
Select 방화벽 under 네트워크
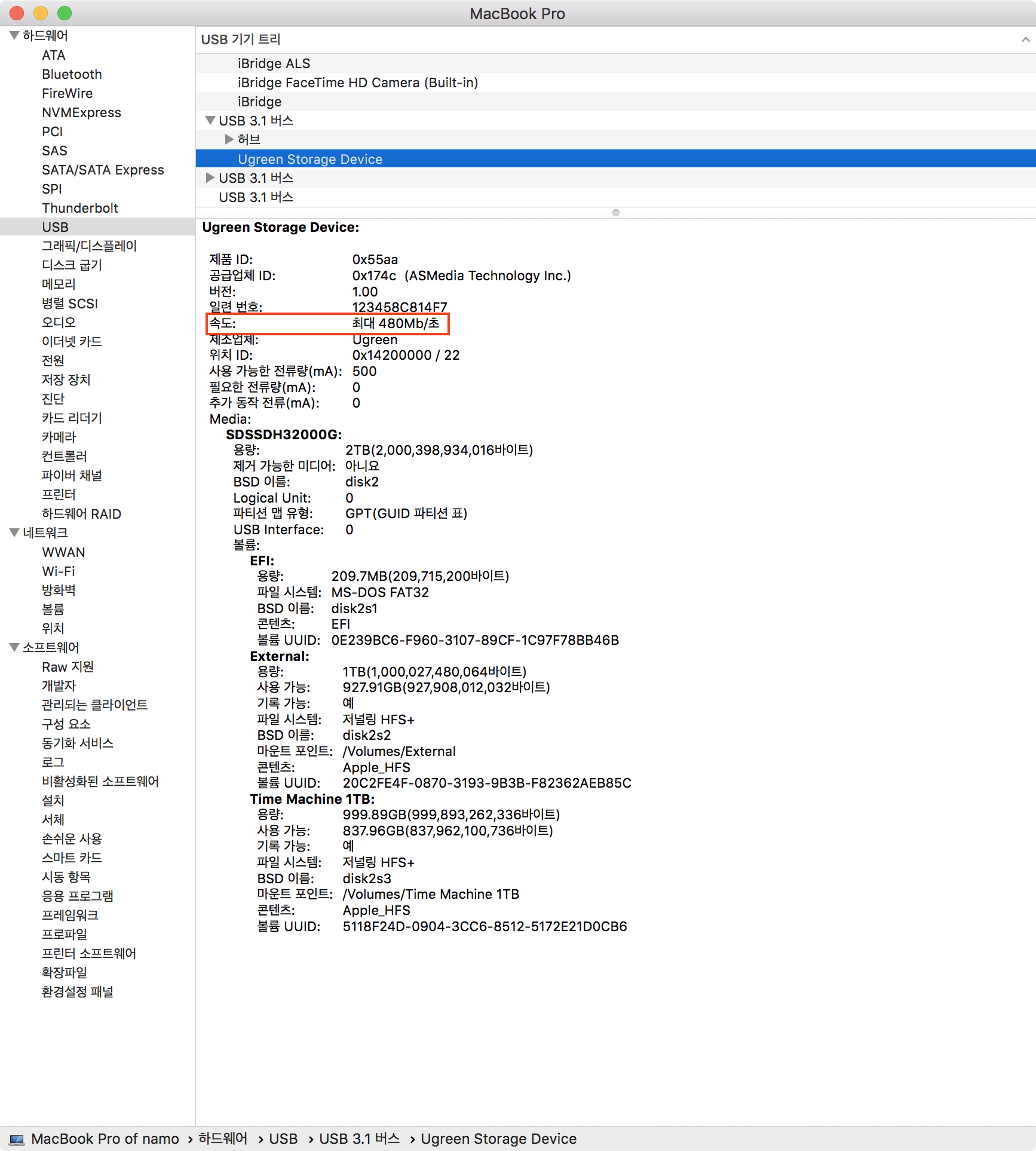59,590
